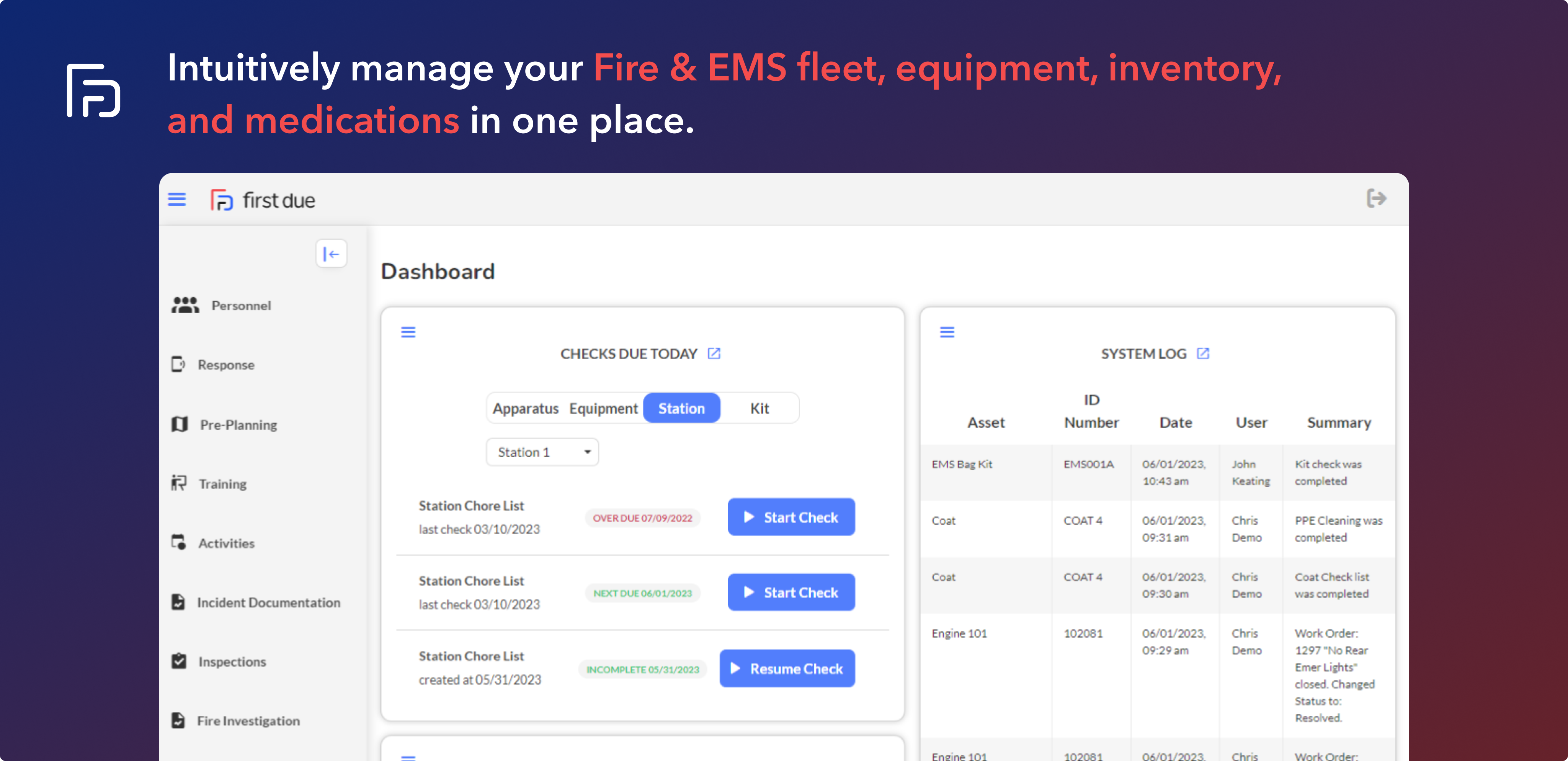Open the top-left hamburger menu
This screenshot has width=1568, height=761.
pyautogui.click(x=176, y=199)
